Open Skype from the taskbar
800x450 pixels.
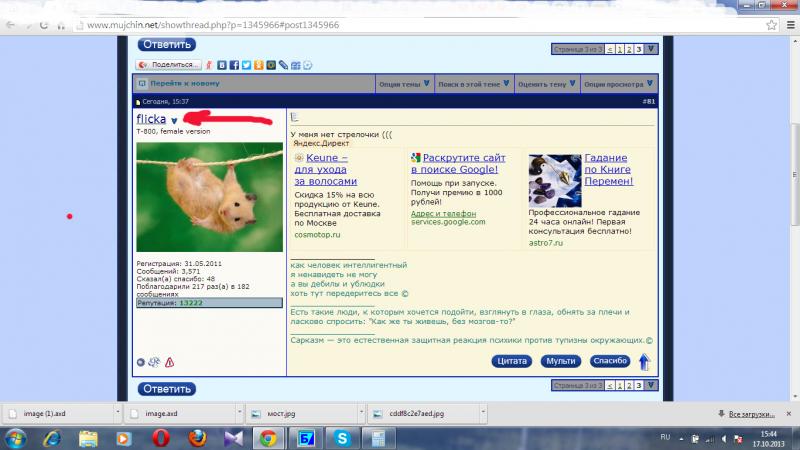[341, 437]
